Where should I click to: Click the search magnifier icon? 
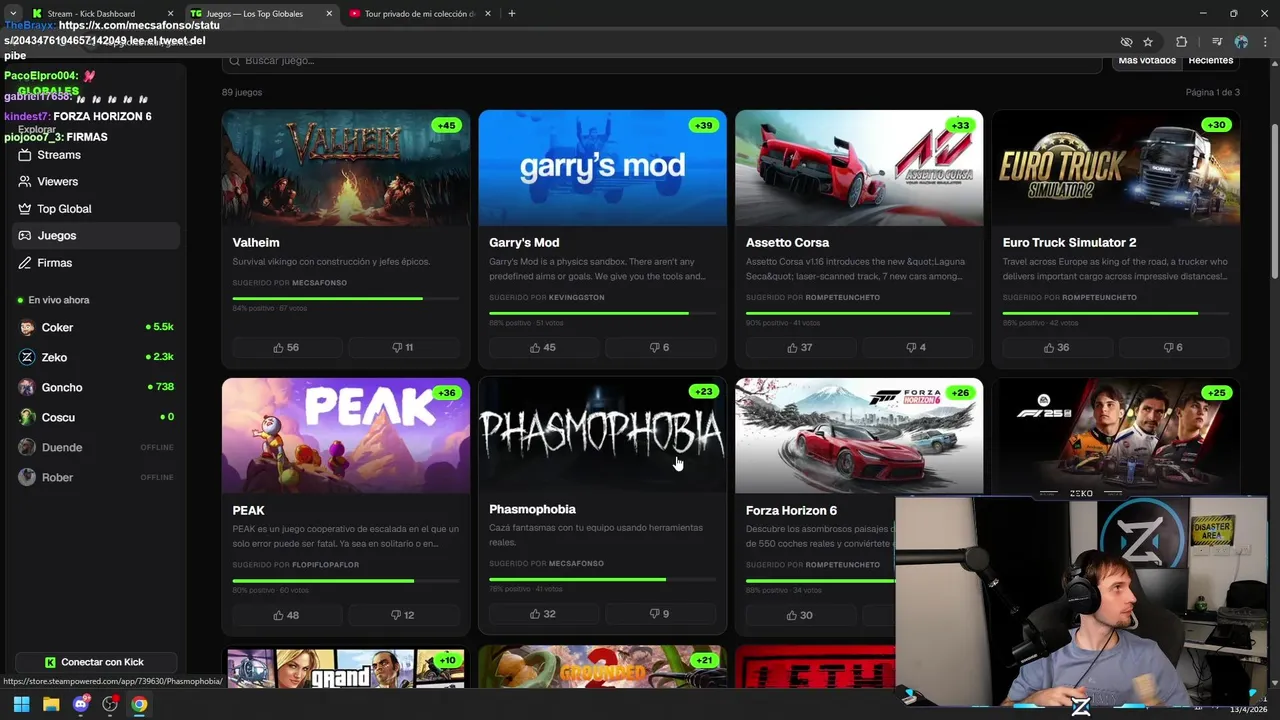tap(235, 61)
